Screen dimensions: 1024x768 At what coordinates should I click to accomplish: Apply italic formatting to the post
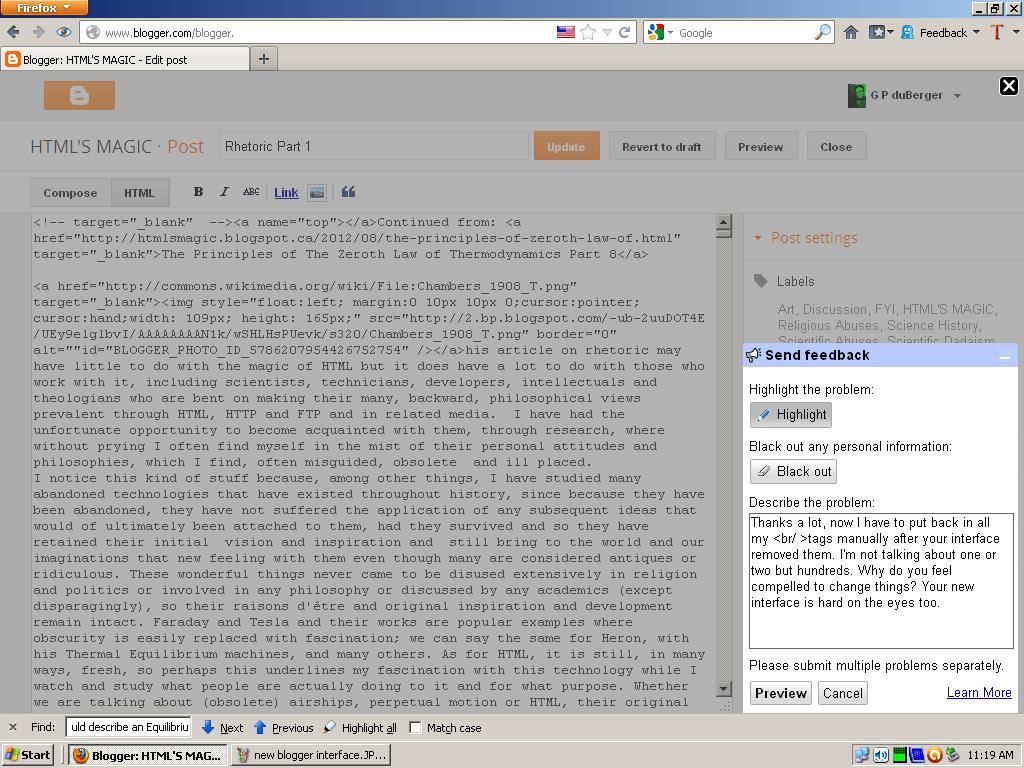coord(224,192)
